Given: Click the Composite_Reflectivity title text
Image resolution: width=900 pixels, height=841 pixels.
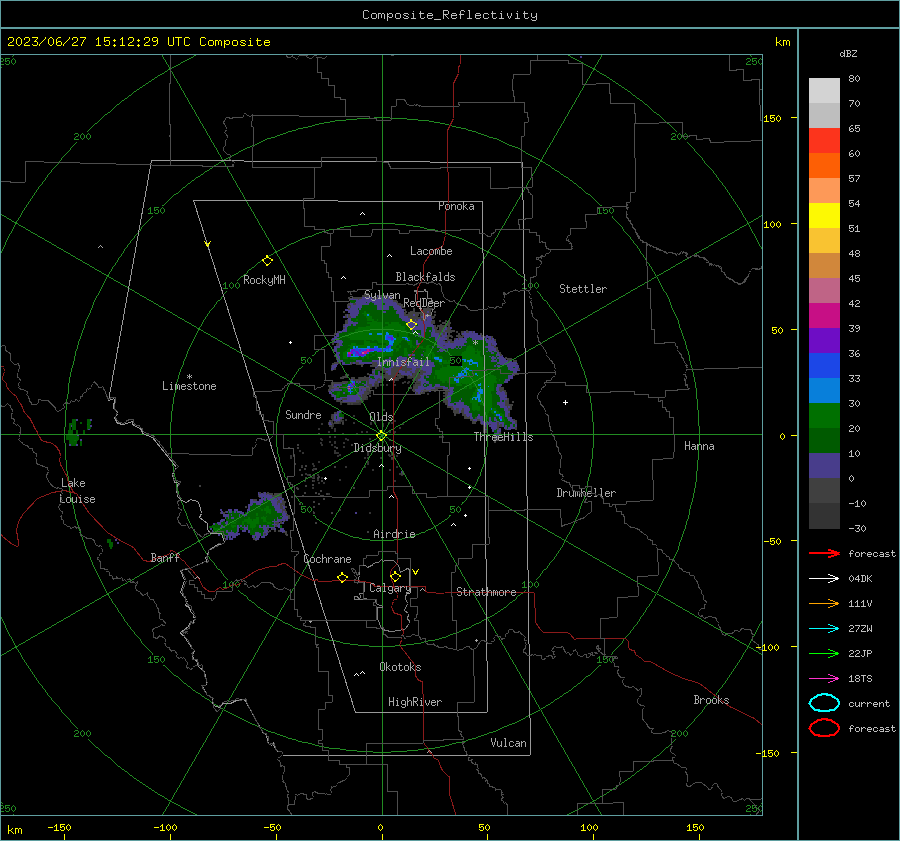Looking at the screenshot, I should 450,15.
